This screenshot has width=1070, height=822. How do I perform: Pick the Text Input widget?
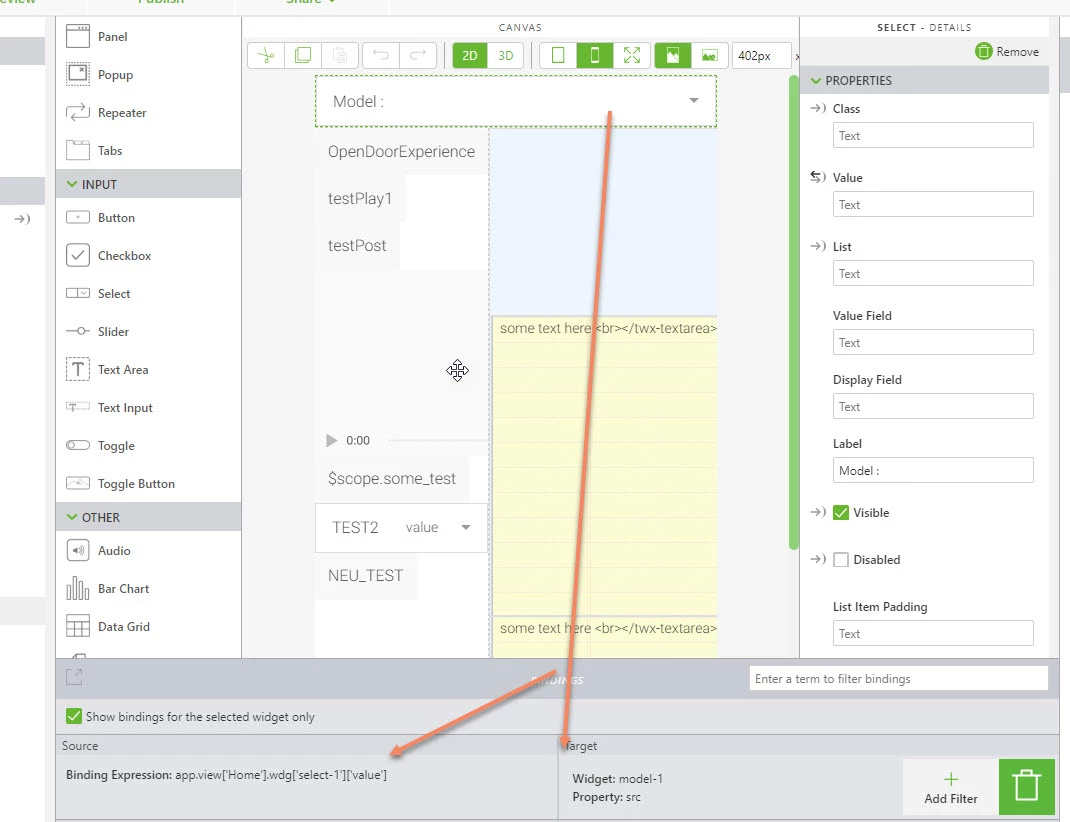tap(109, 407)
